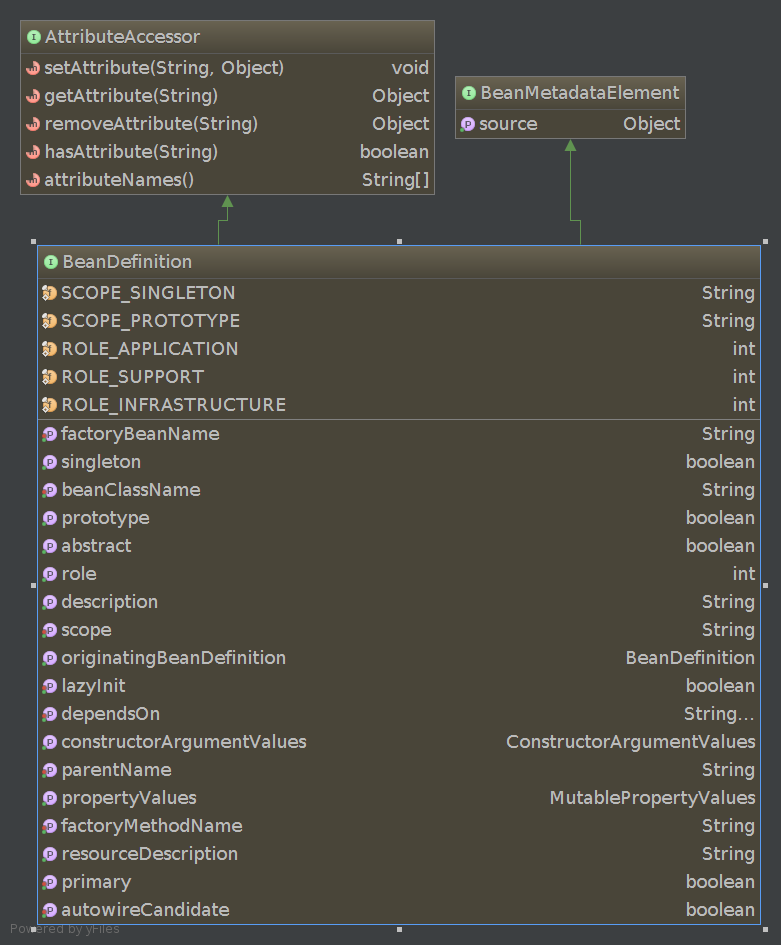
Task: Click the property icon beside dependsOn
Action: 49,714
